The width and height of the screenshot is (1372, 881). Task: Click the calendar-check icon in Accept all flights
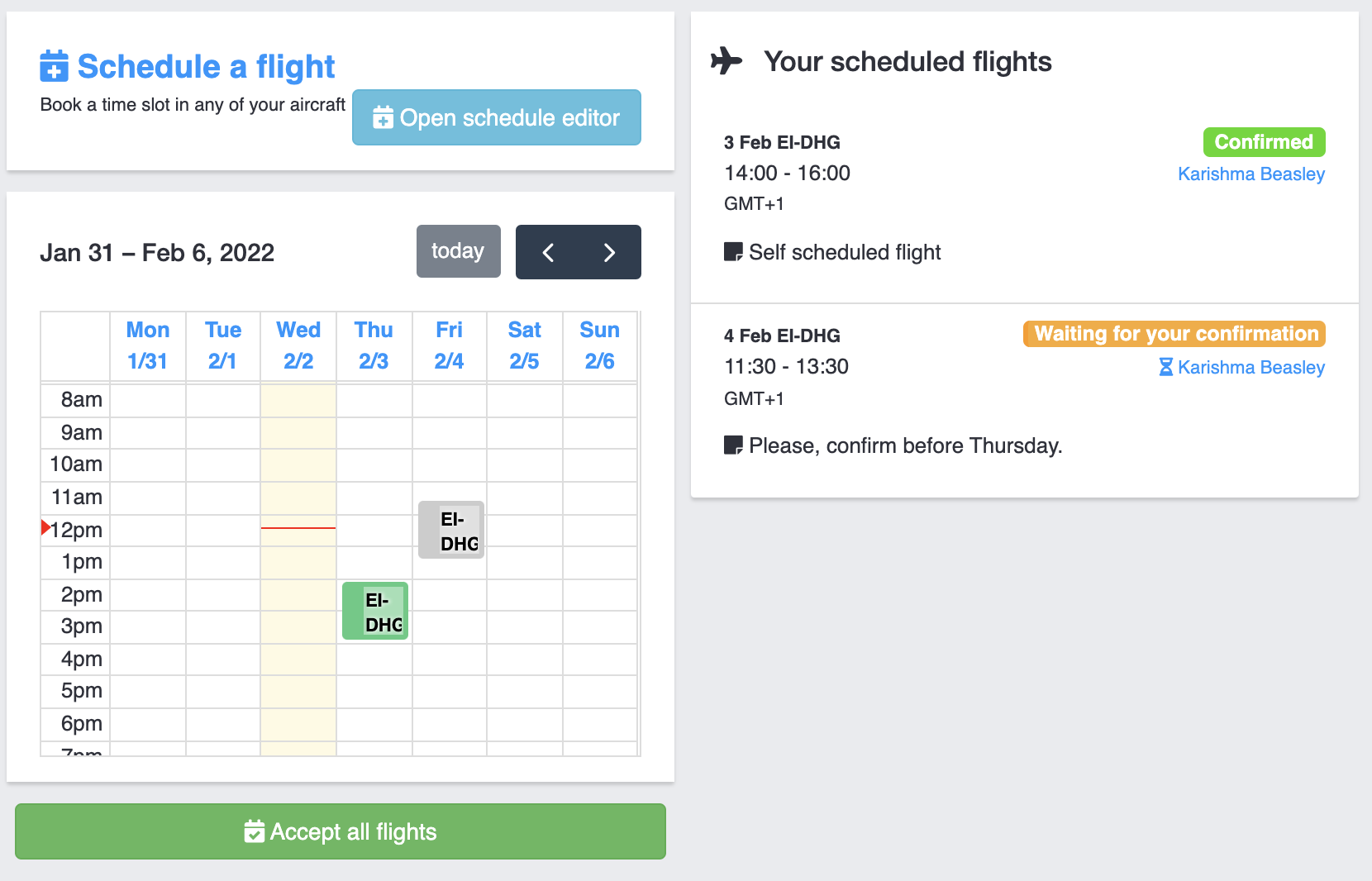click(254, 831)
